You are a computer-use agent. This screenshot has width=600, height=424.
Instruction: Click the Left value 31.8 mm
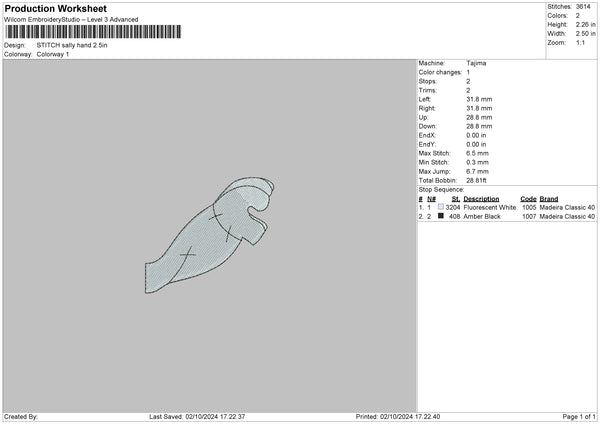(479, 99)
